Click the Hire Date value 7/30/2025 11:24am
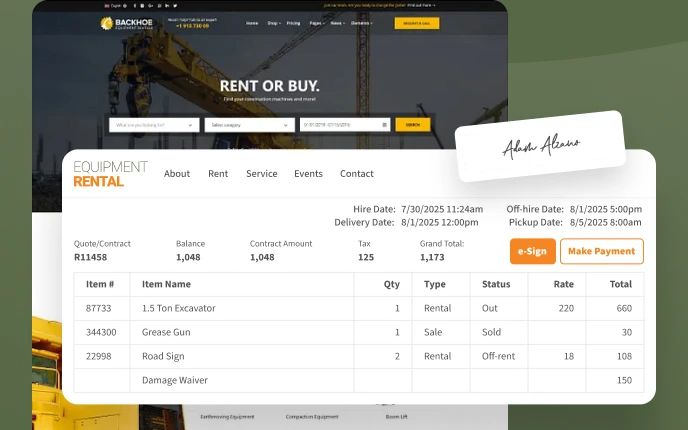688x430 pixels. point(442,209)
